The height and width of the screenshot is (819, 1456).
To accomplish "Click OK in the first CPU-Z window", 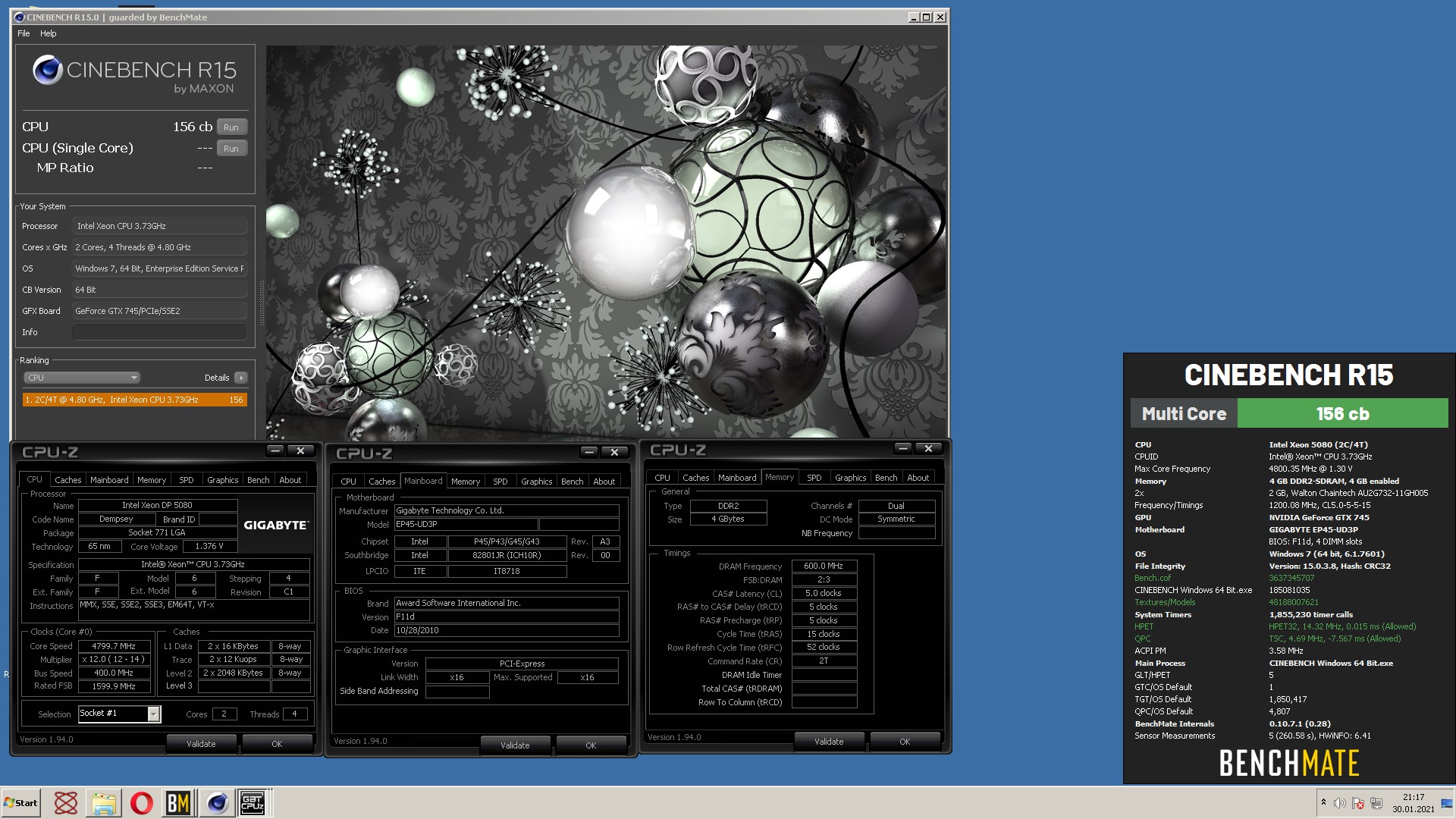I will 277,744.
